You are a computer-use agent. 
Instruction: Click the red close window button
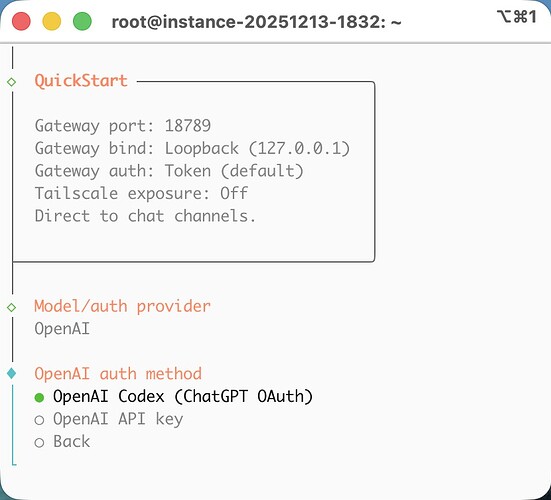tap(21, 21)
